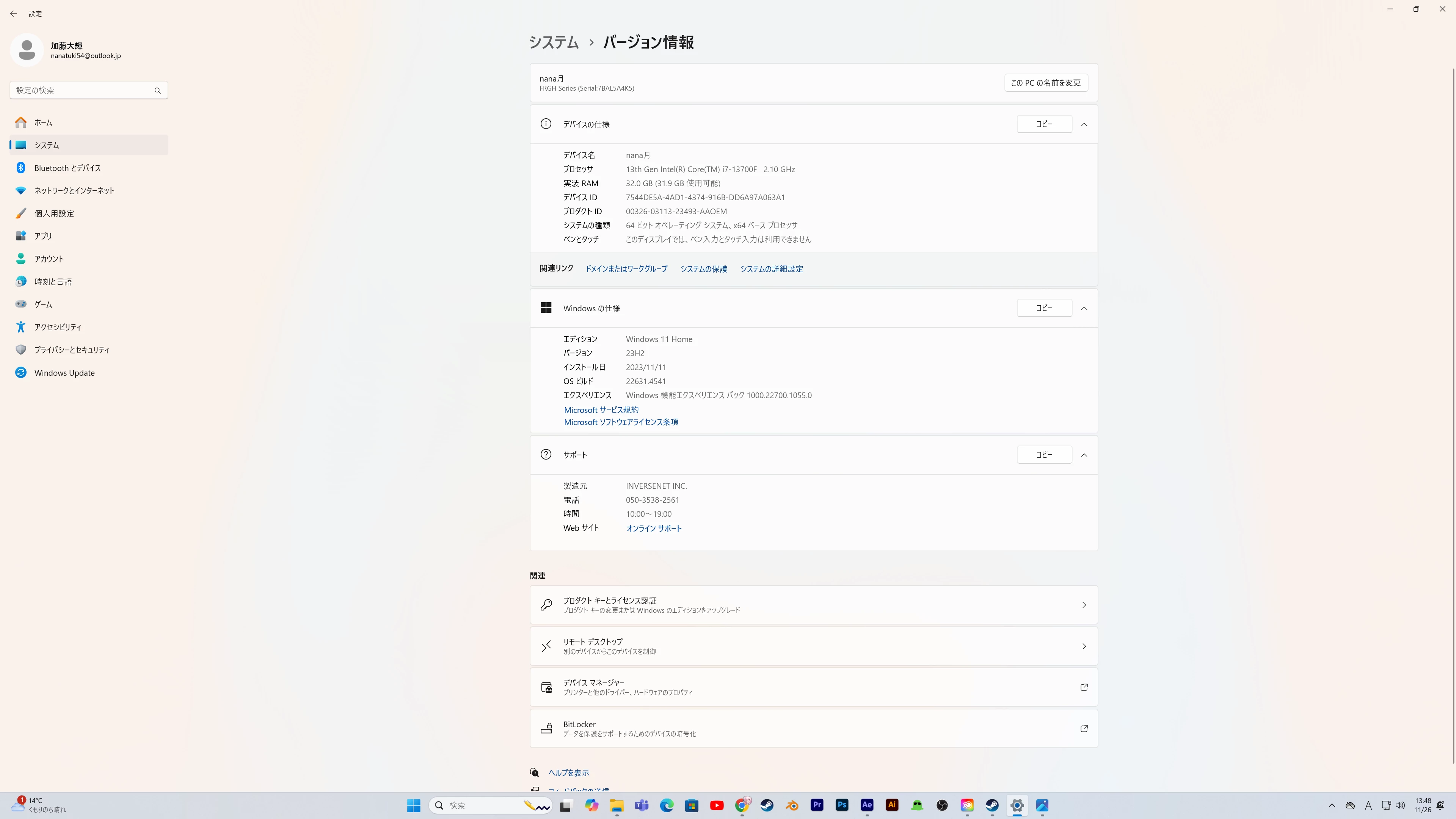Screen dimensions: 1456x819
Task: Collapse the デバイスの仕様 section
Action: [x=1084, y=124]
